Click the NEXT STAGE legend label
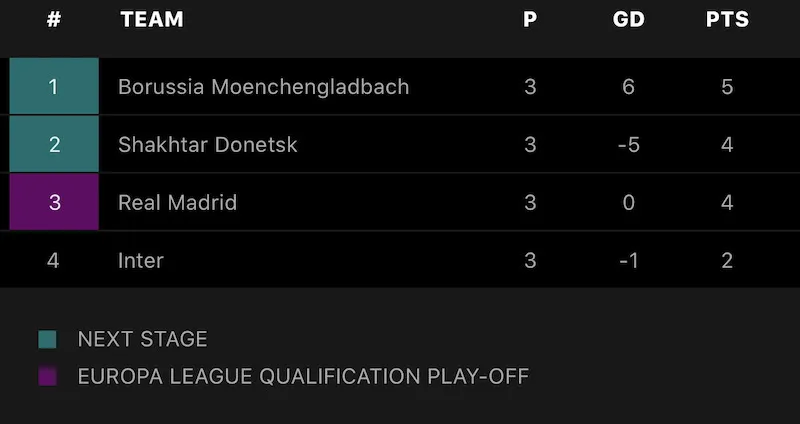 click(142, 340)
